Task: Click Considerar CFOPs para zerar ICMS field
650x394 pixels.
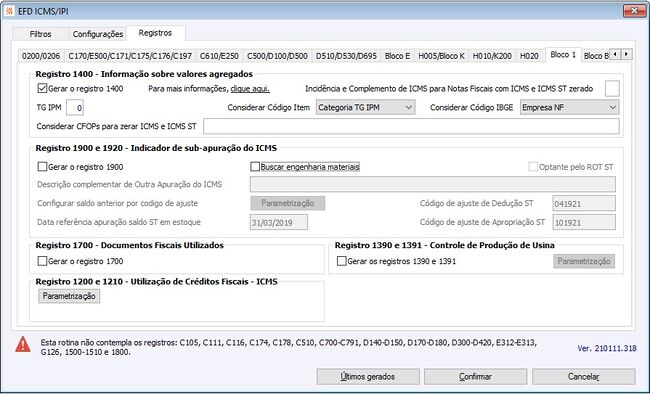Action: tap(411, 126)
